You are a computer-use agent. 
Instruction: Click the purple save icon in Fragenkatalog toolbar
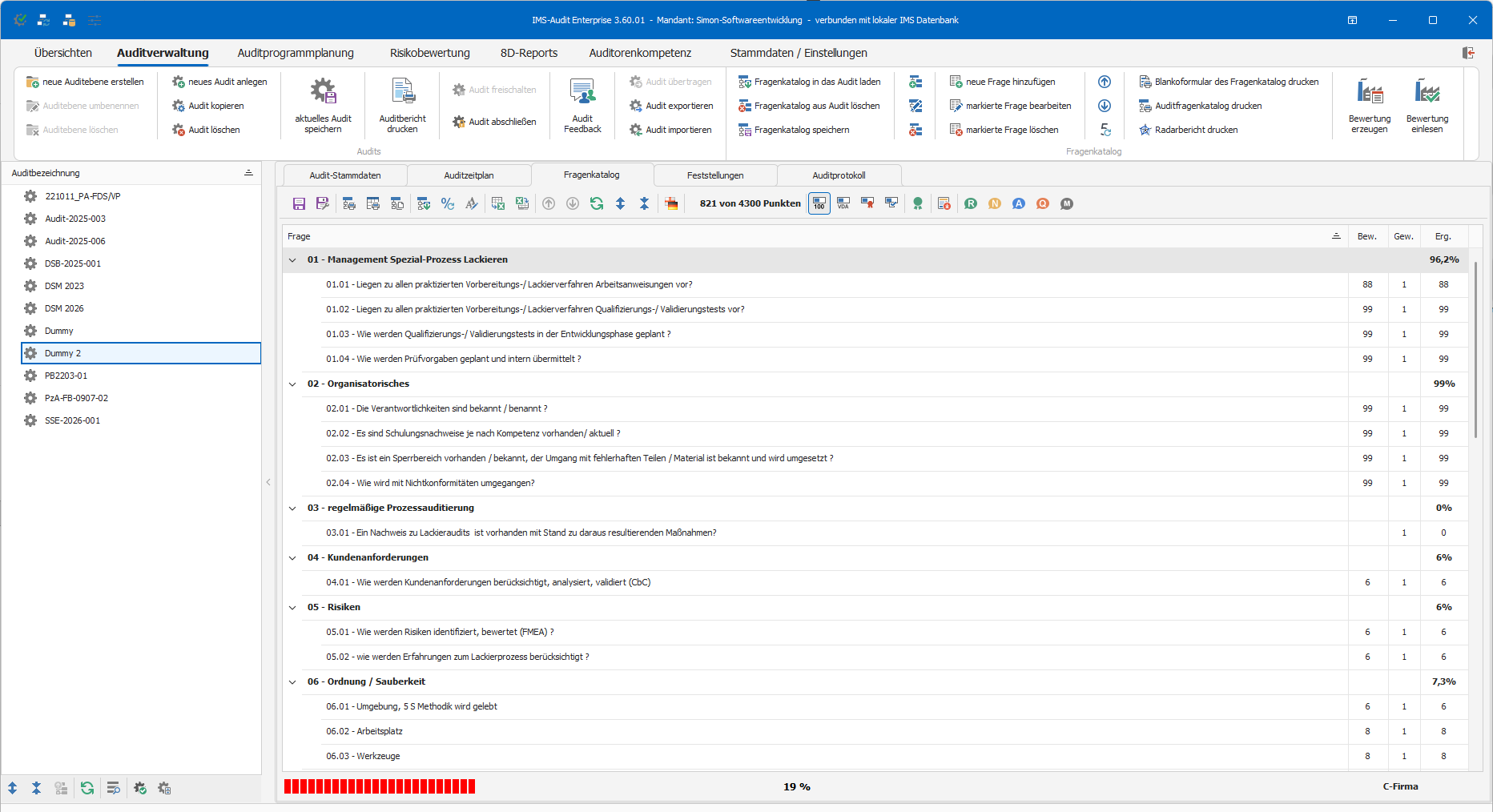coord(299,203)
